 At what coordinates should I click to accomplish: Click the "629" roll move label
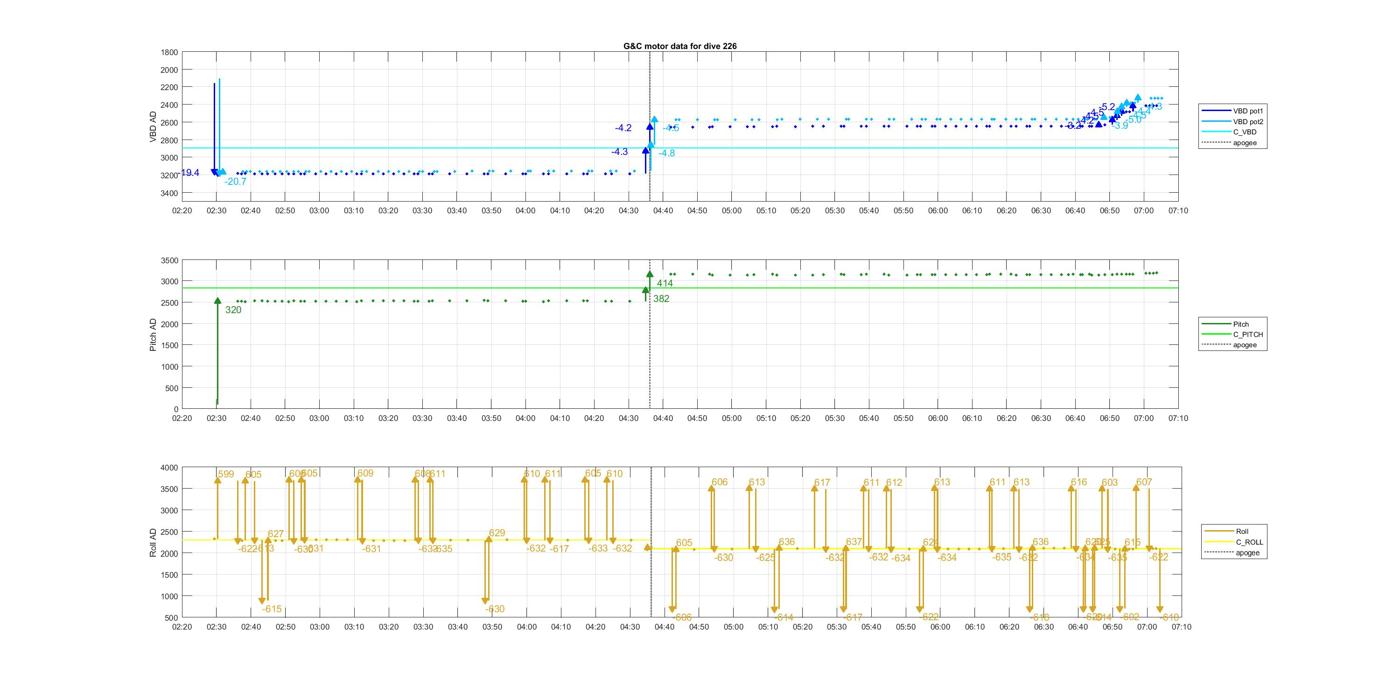[x=497, y=534]
